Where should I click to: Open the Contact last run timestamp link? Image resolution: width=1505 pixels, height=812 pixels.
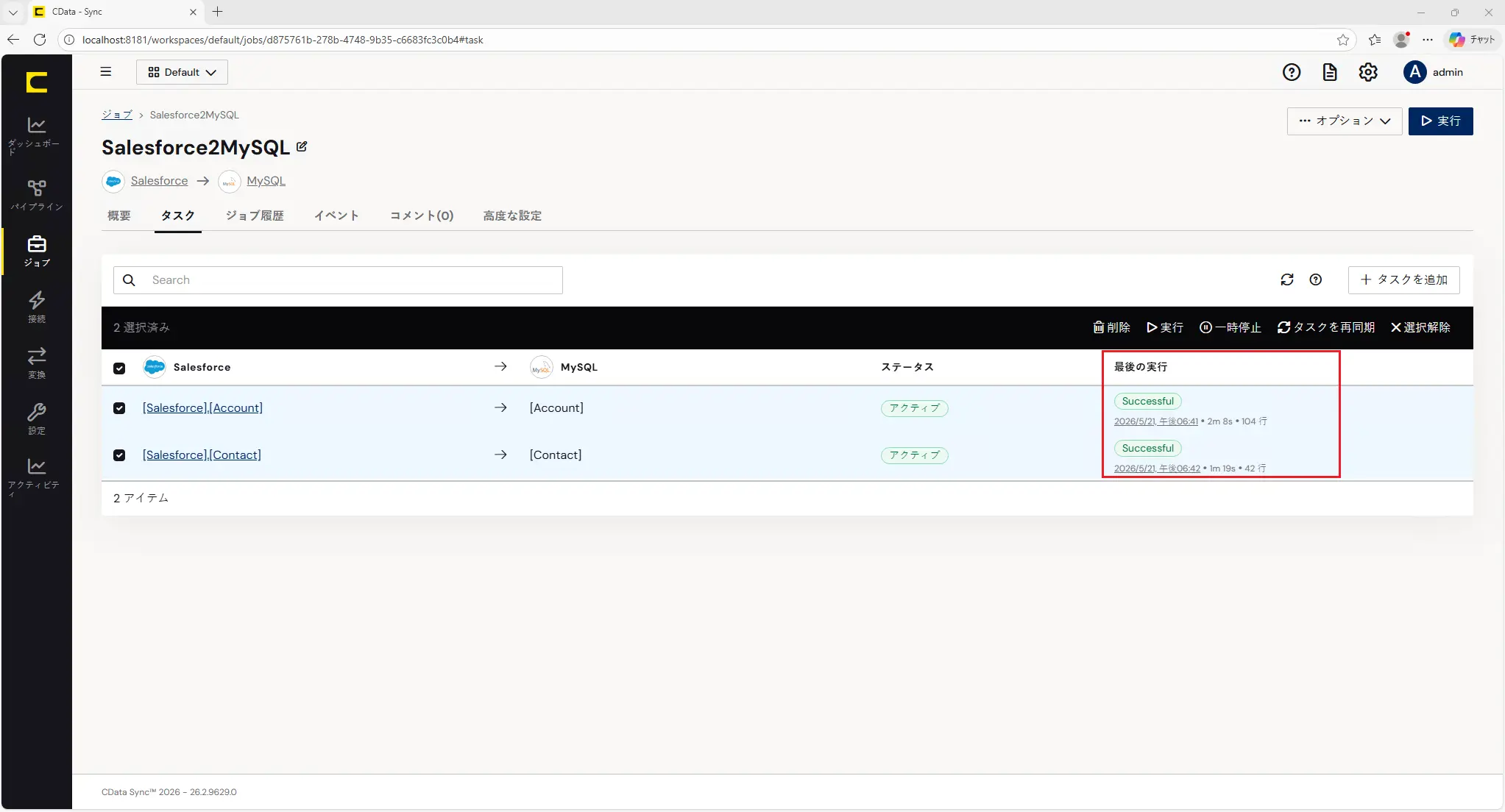tap(1157, 469)
